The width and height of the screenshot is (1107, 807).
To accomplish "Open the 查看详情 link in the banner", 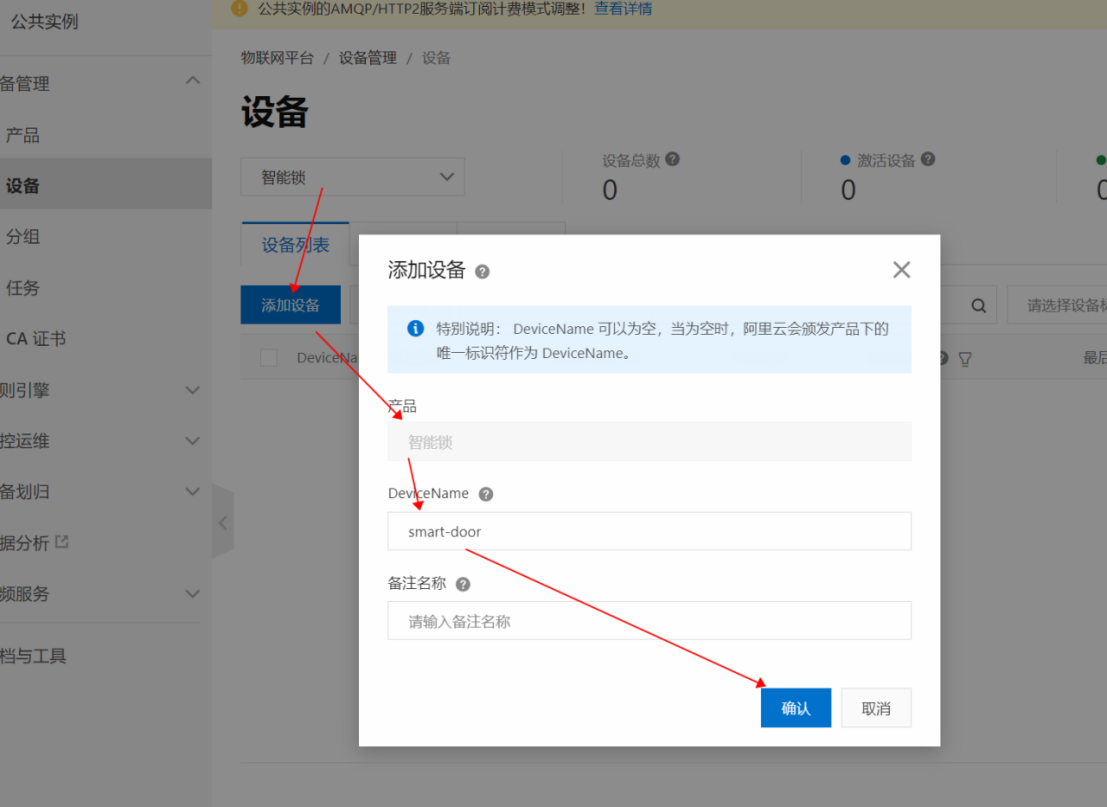I will point(620,9).
